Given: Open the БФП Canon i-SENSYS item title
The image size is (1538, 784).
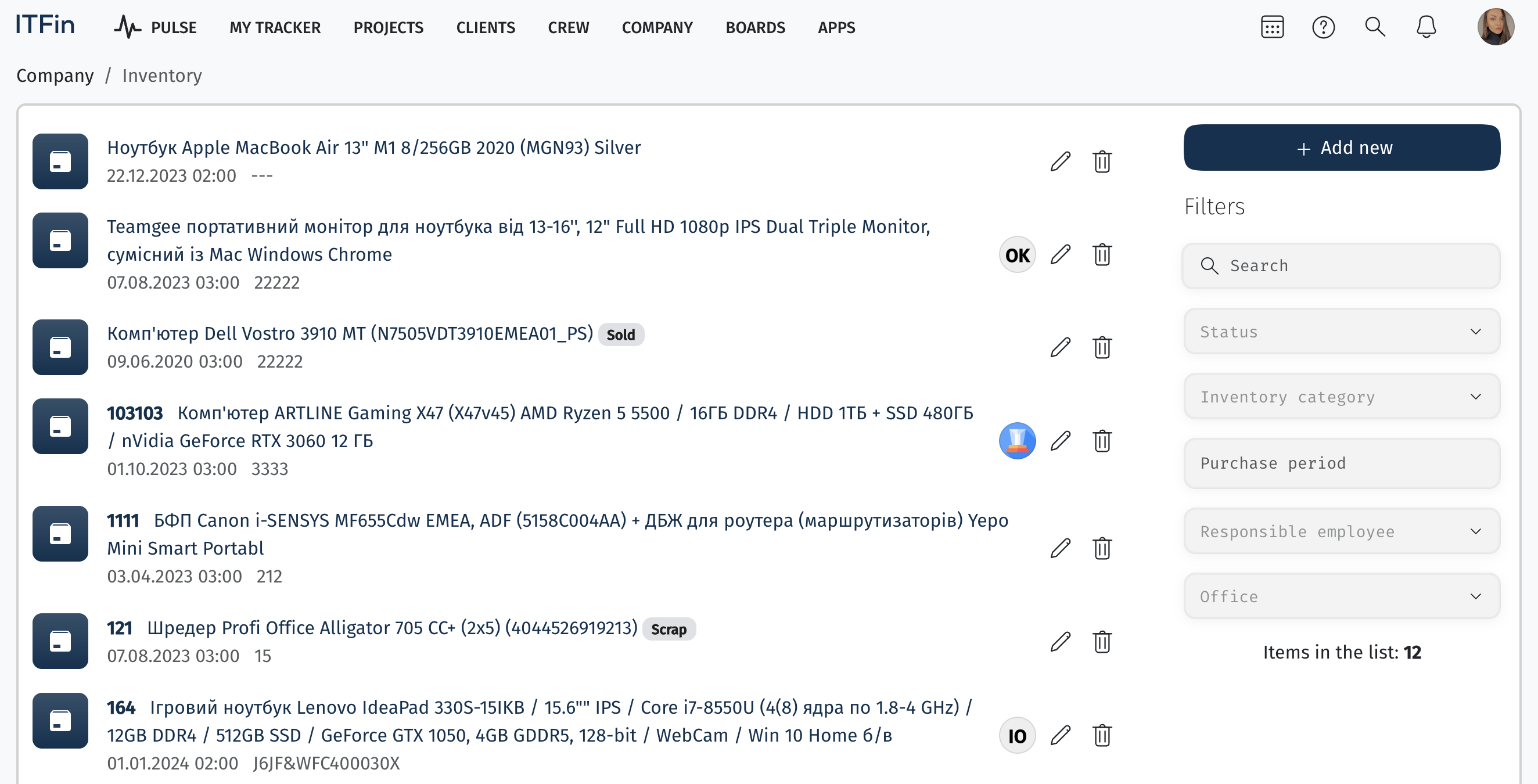Looking at the screenshot, I should (558, 534).
